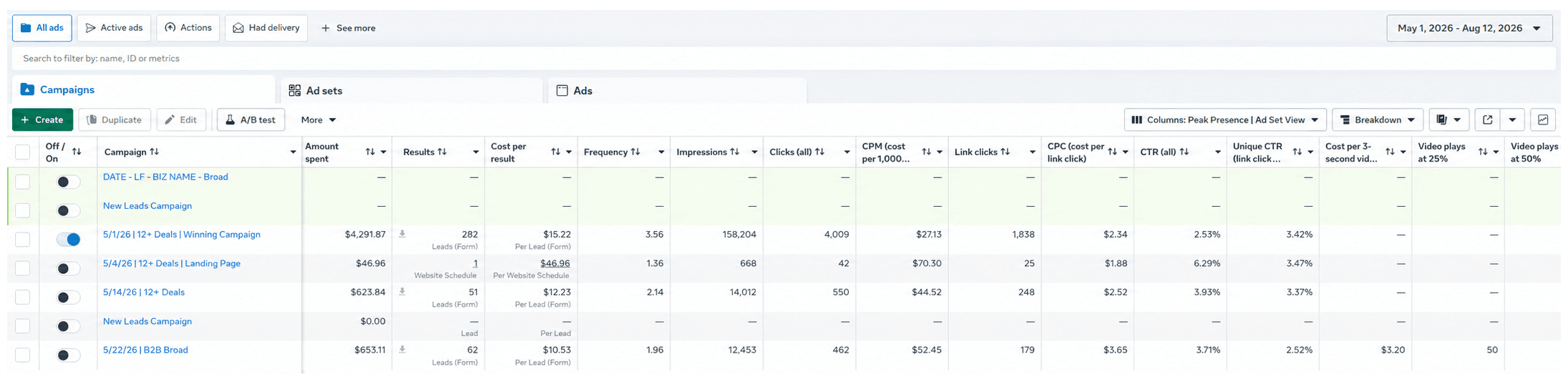Sort by Unique CTR column
The image size is (1568, 384).
pos(1297,152)
